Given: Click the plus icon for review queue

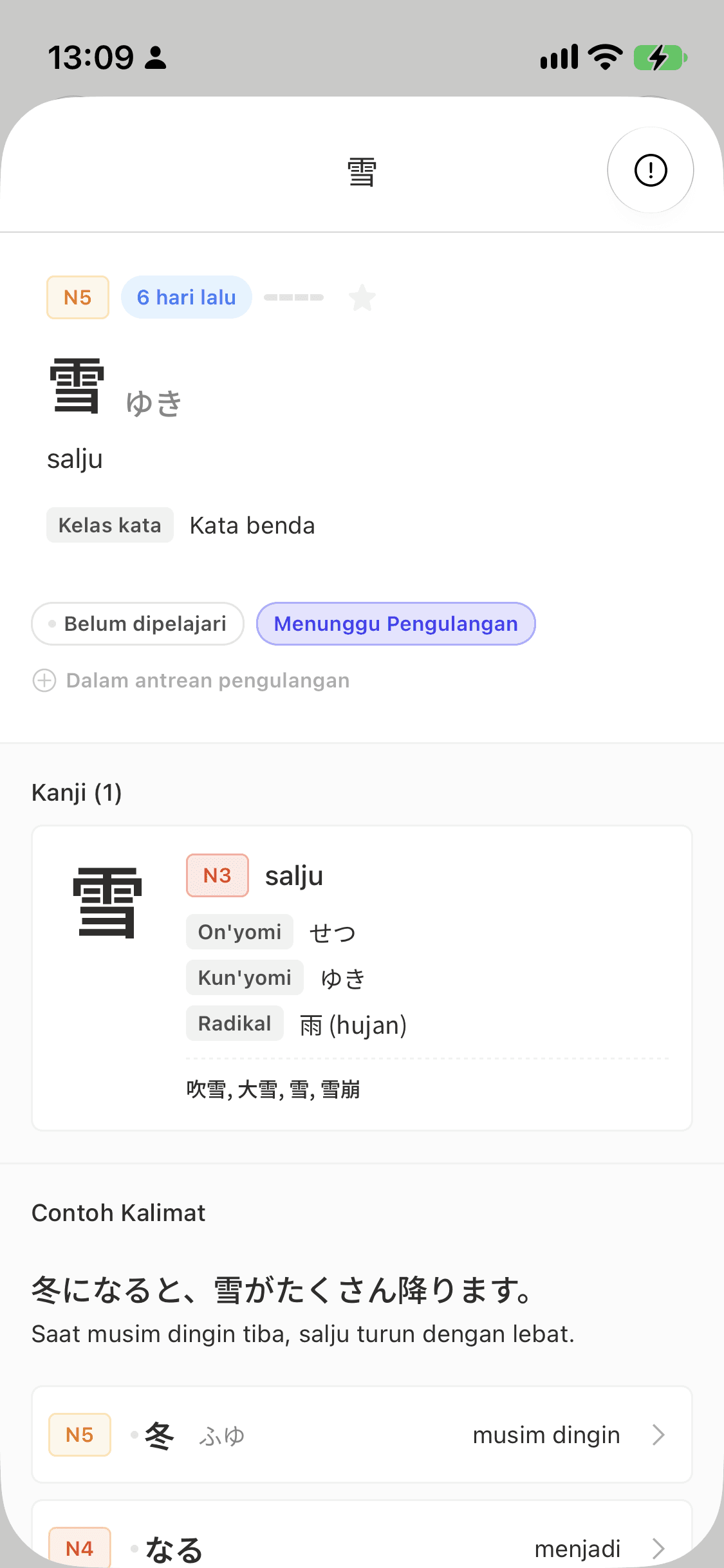Looking at the screenshot, I should tap(44, 680).
